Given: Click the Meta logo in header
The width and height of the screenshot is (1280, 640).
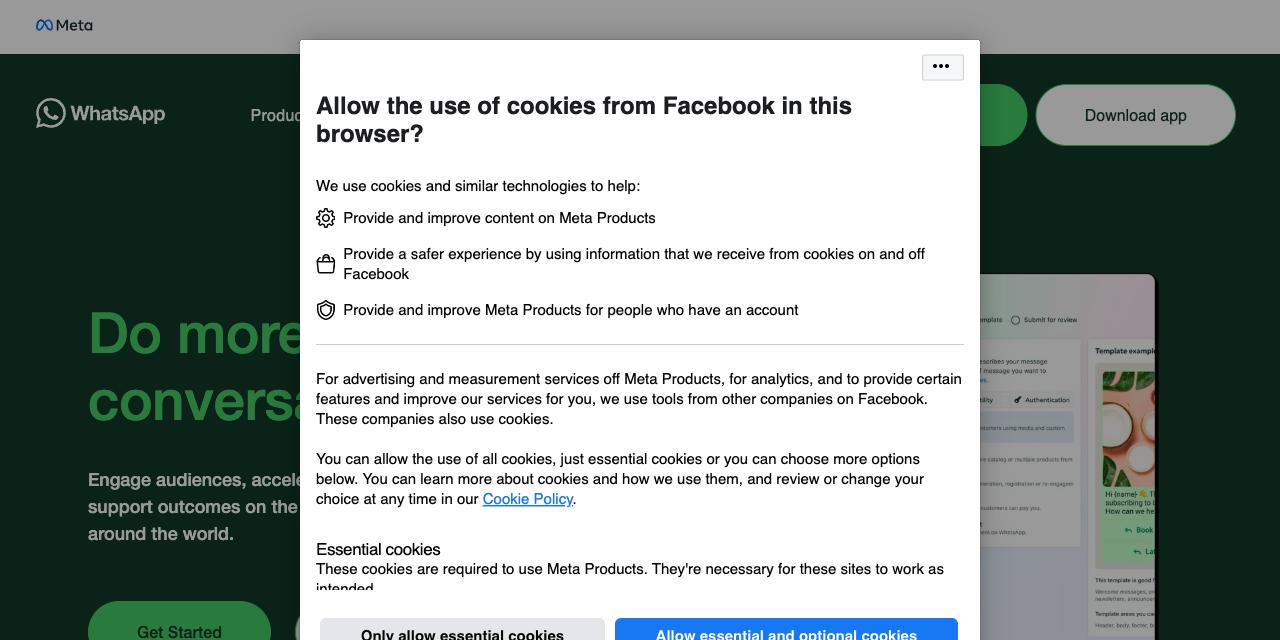Looking at the screenshot, I should (x=64, y=25).
